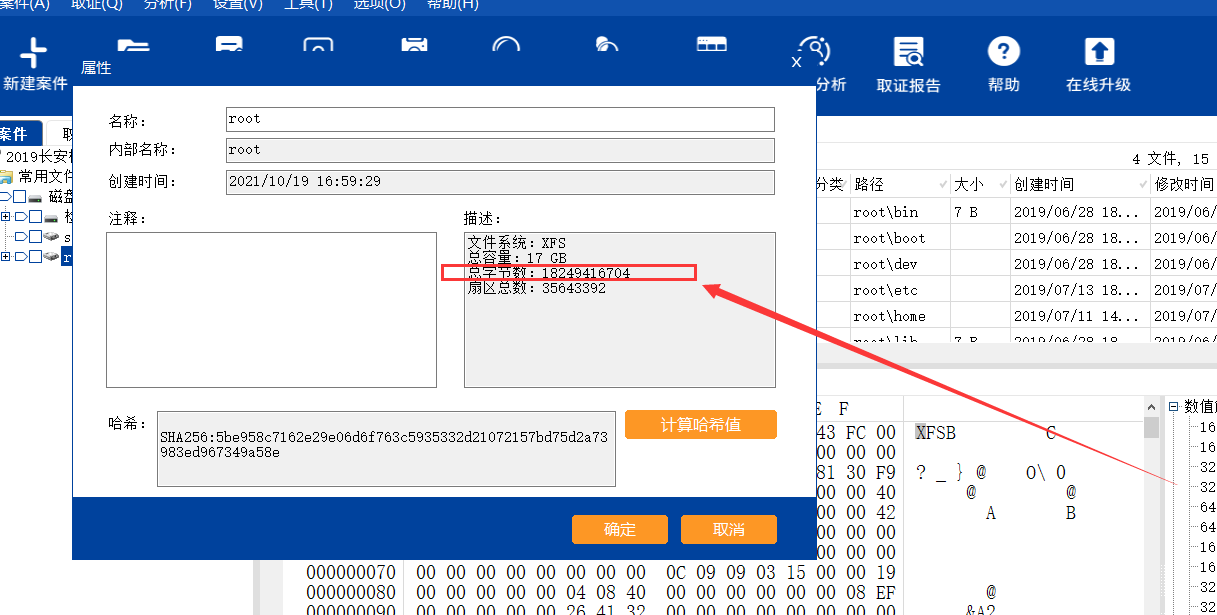
Task: Open the 帮助 help icon
Action: coord(1003,66)
